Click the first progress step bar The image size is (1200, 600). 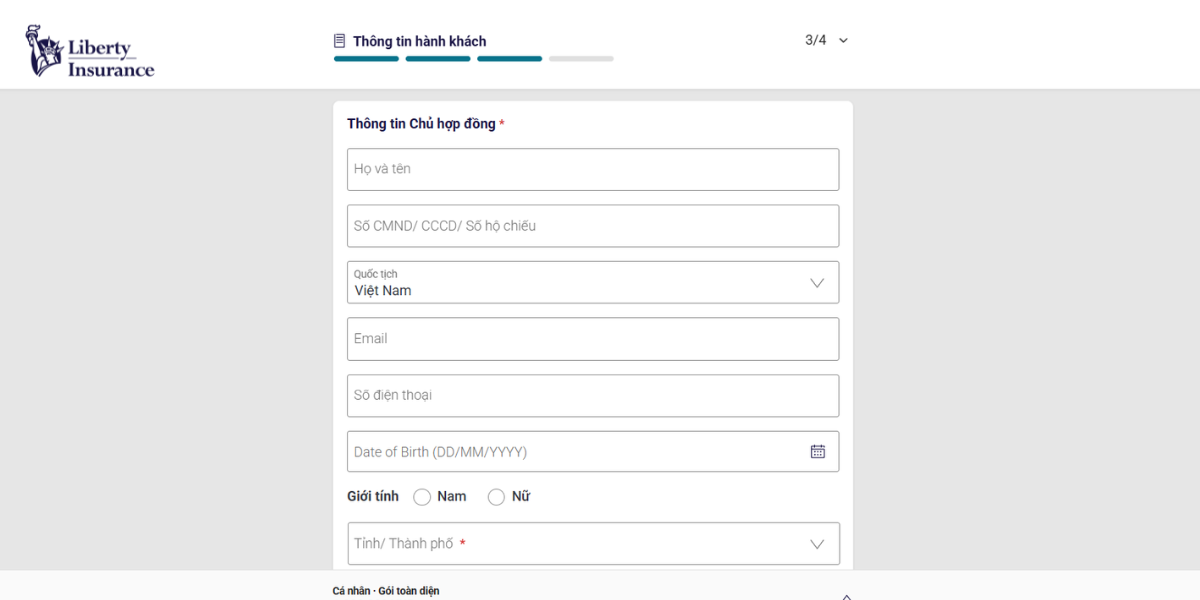pos(366,59)
